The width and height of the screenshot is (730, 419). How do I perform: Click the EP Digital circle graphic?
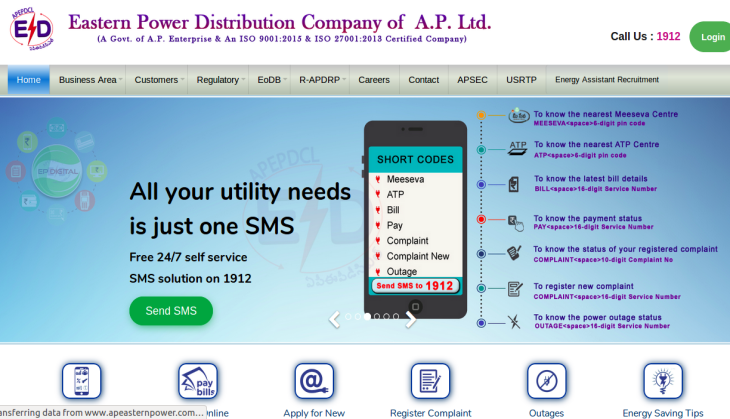57,171
